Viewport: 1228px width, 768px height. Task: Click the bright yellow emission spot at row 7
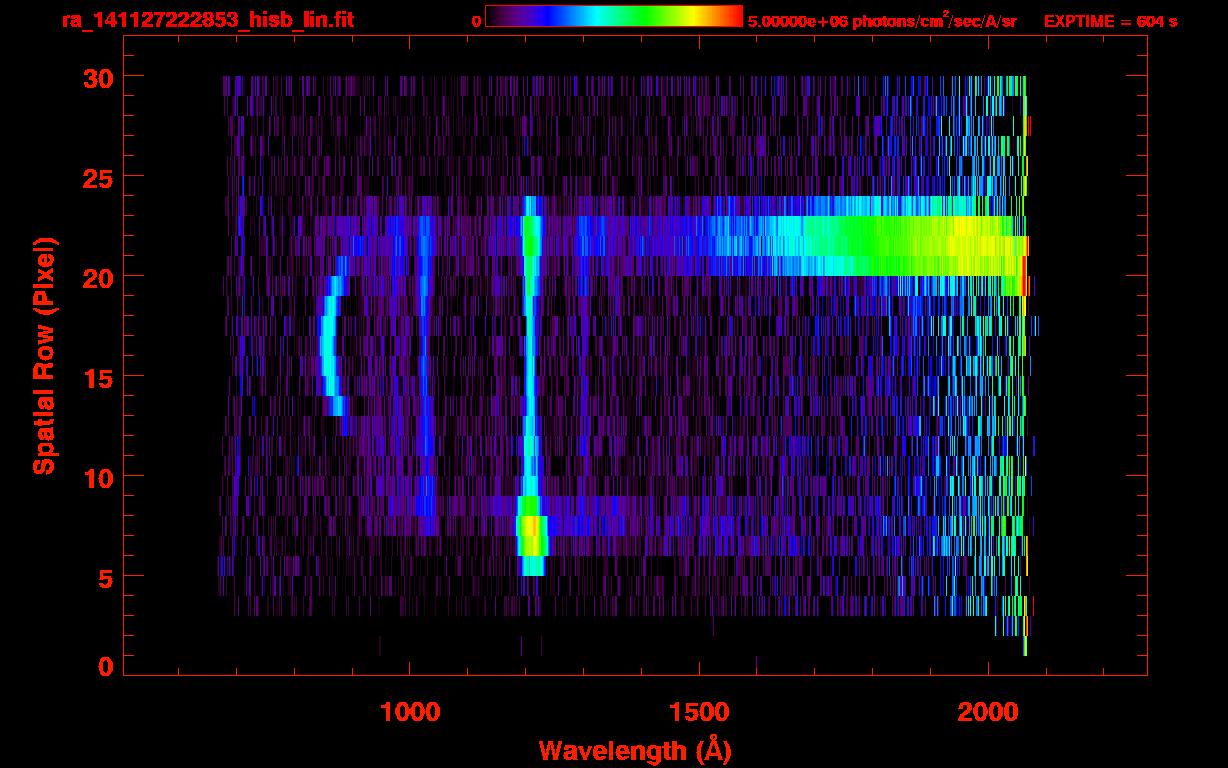[533, 535]
